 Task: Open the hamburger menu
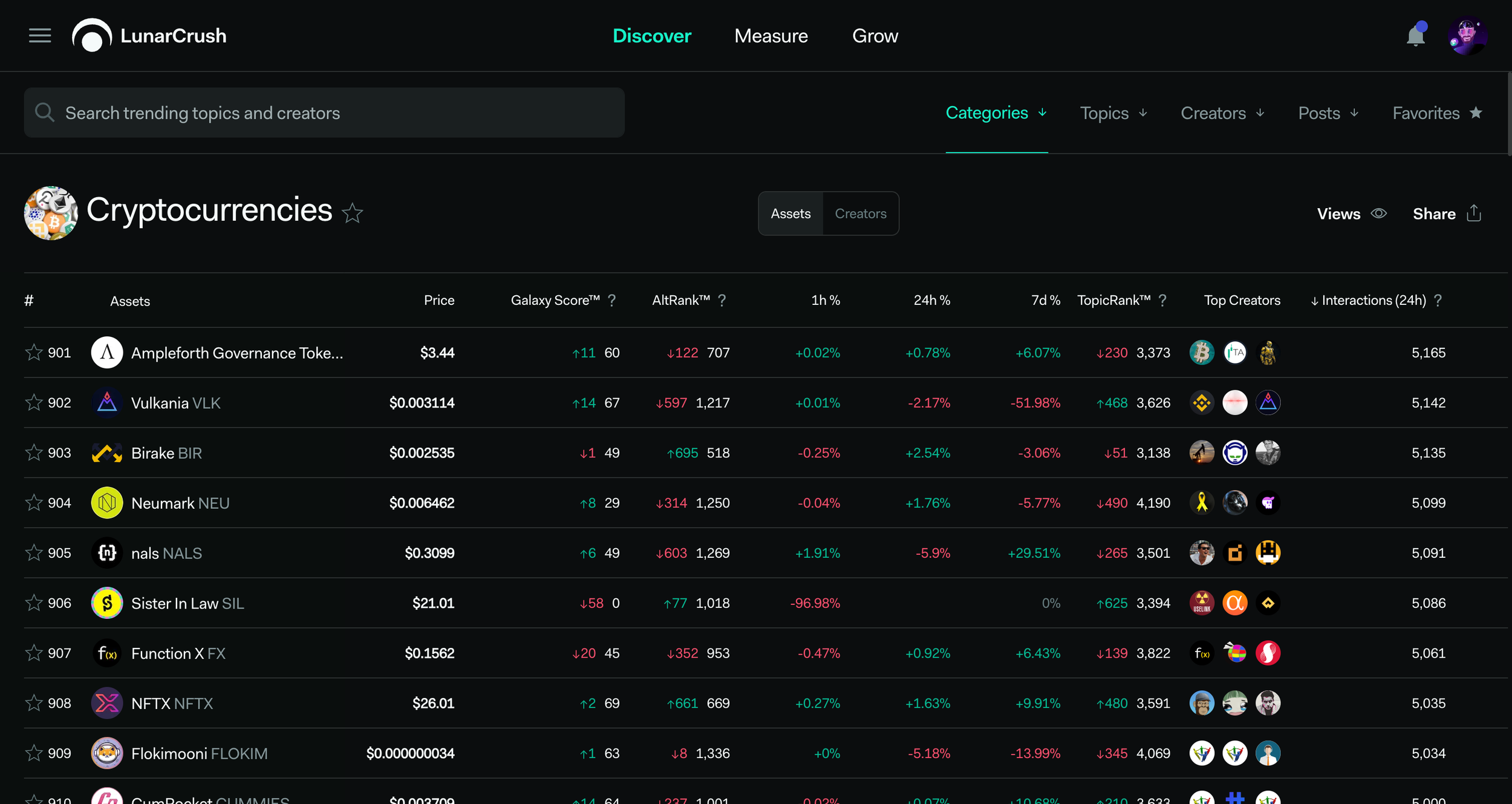coord(40,36)
